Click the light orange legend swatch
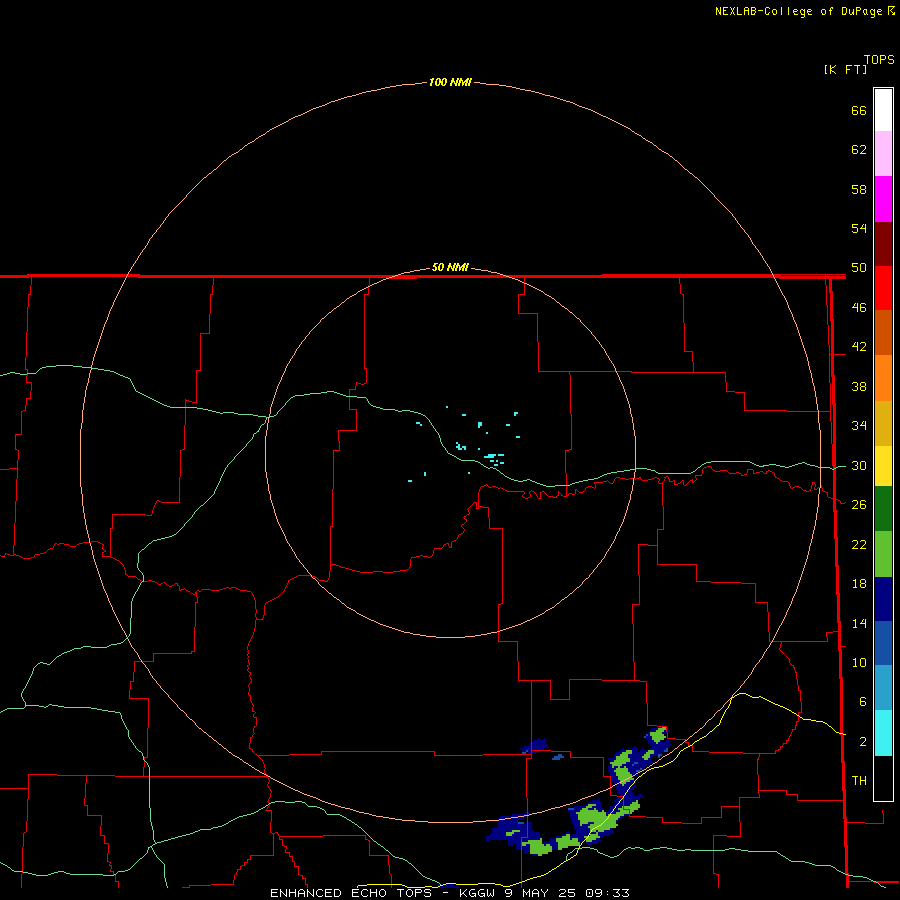900x900 pixels. click(x=883, y=378)
